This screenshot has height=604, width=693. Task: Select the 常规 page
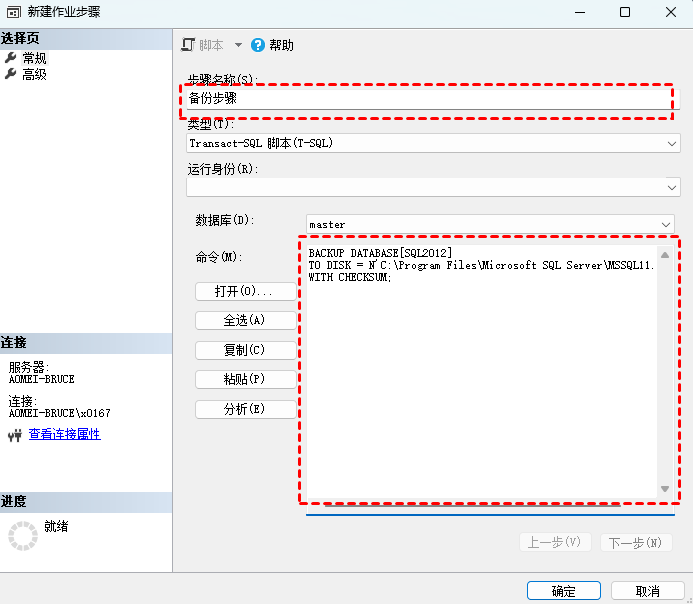34,58
